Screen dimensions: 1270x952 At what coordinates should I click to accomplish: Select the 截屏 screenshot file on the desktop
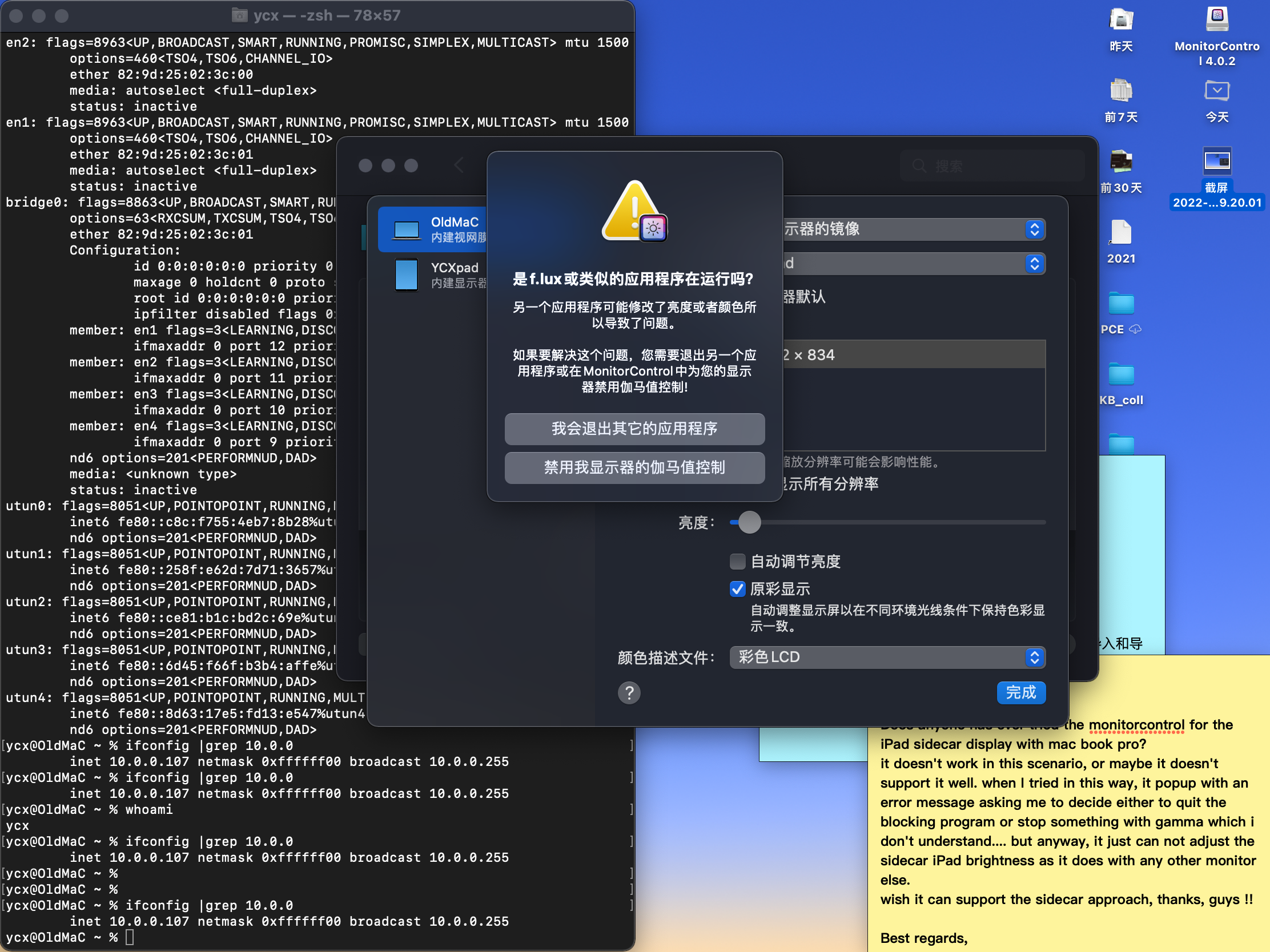pos(1216,178)
